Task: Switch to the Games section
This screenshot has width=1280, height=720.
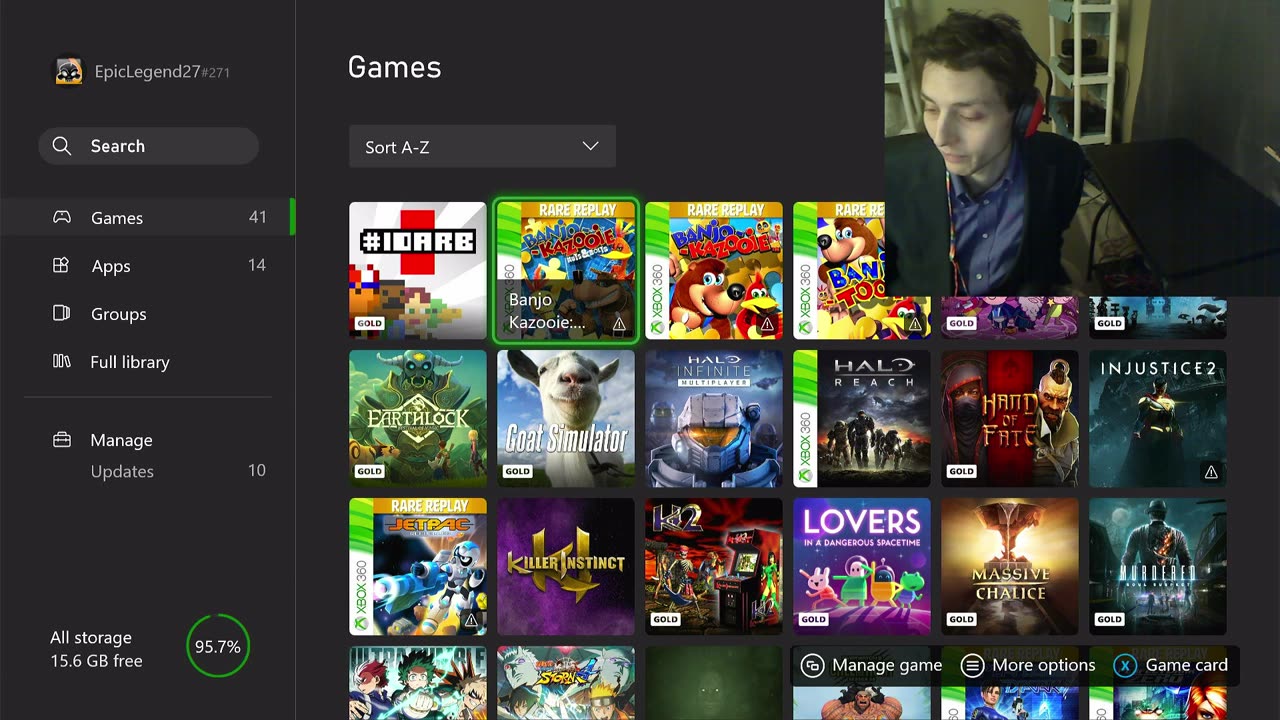Action: pos(147,218)
